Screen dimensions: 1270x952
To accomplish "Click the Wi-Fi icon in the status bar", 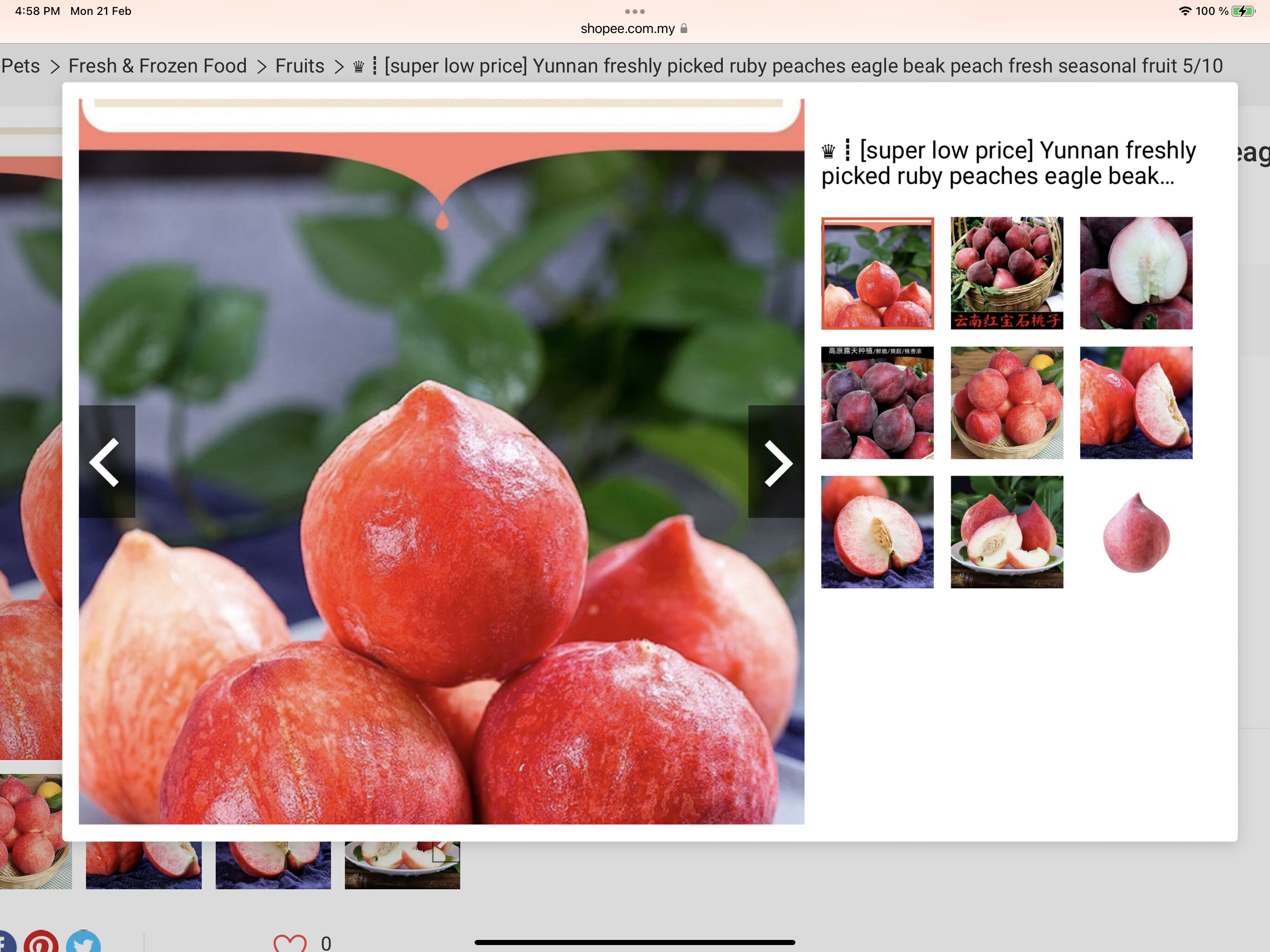I will [1185, 11].
